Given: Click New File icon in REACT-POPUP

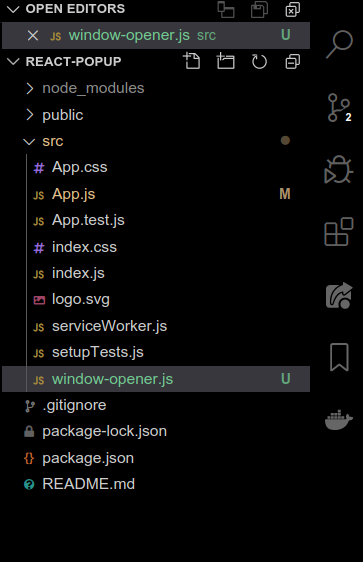Looking at the screenshot, I should pos(192,61).
